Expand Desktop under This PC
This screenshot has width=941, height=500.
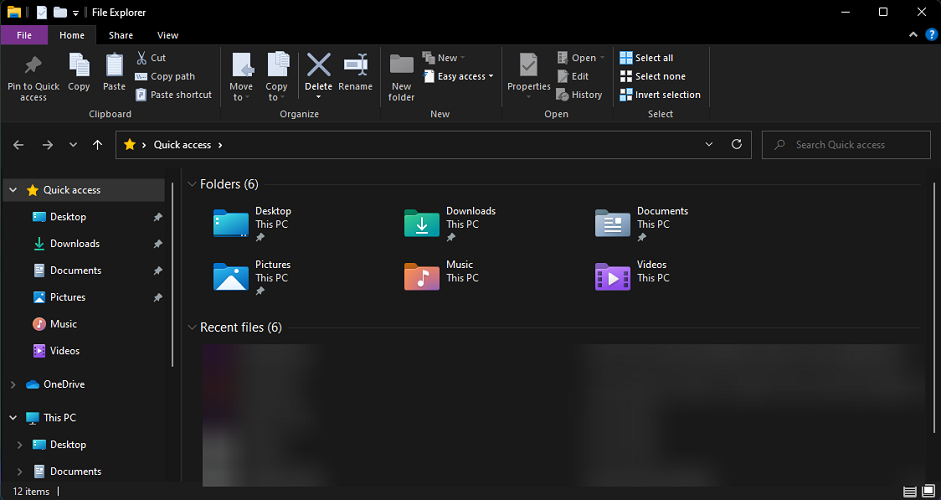[x=20, y=445]
